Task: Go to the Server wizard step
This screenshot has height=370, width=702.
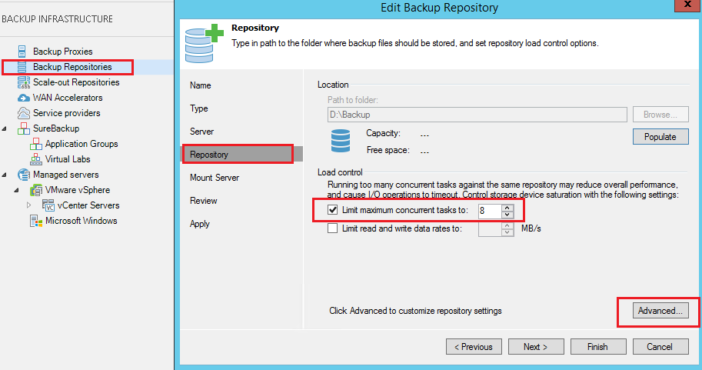Action: tap(201, 132)
